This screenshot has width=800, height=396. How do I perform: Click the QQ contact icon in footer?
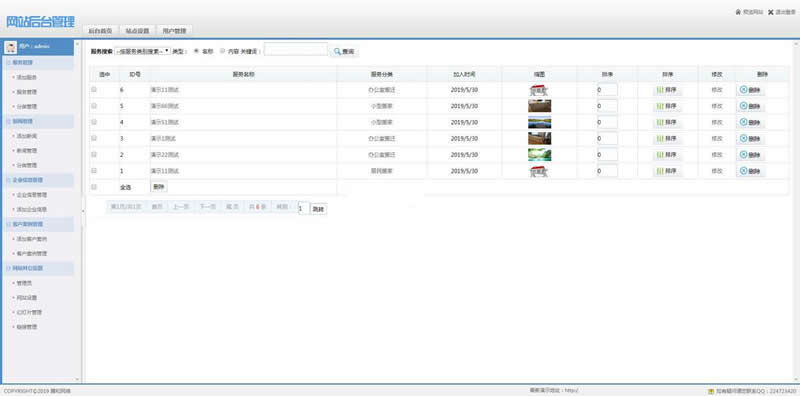[x=711, y=391]
